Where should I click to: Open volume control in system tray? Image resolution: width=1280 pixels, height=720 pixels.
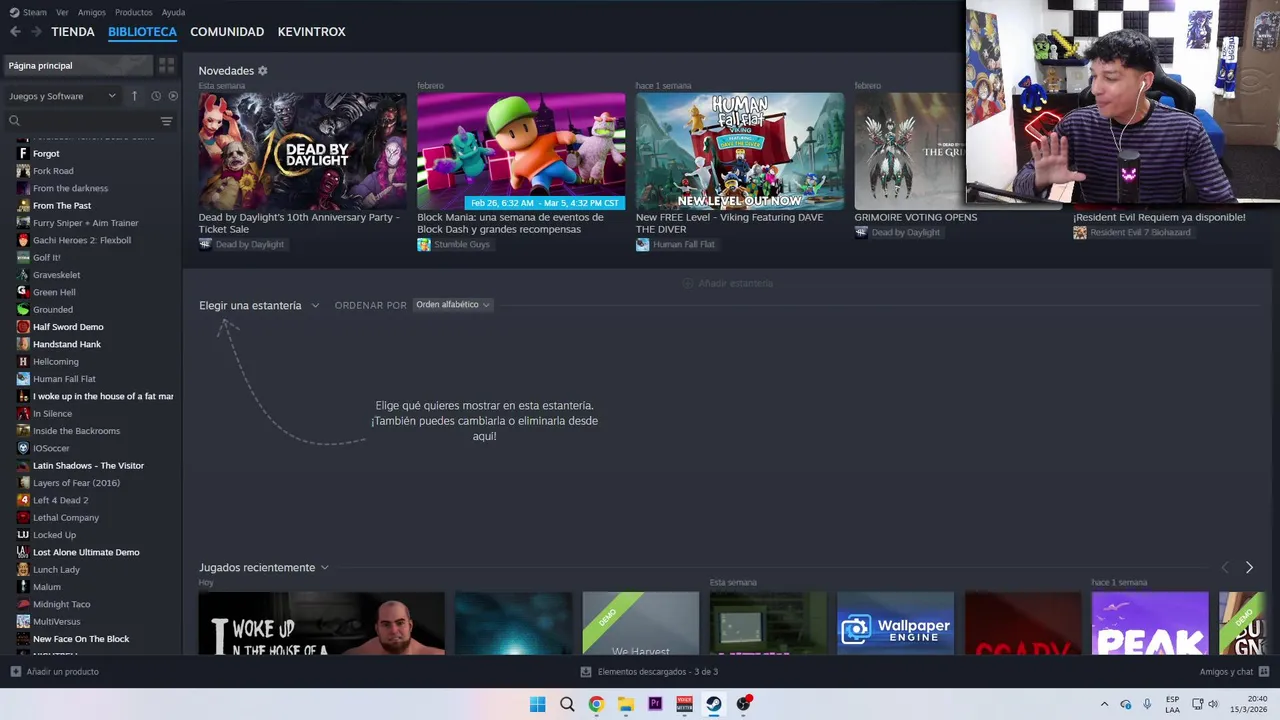coord(1213,704)
